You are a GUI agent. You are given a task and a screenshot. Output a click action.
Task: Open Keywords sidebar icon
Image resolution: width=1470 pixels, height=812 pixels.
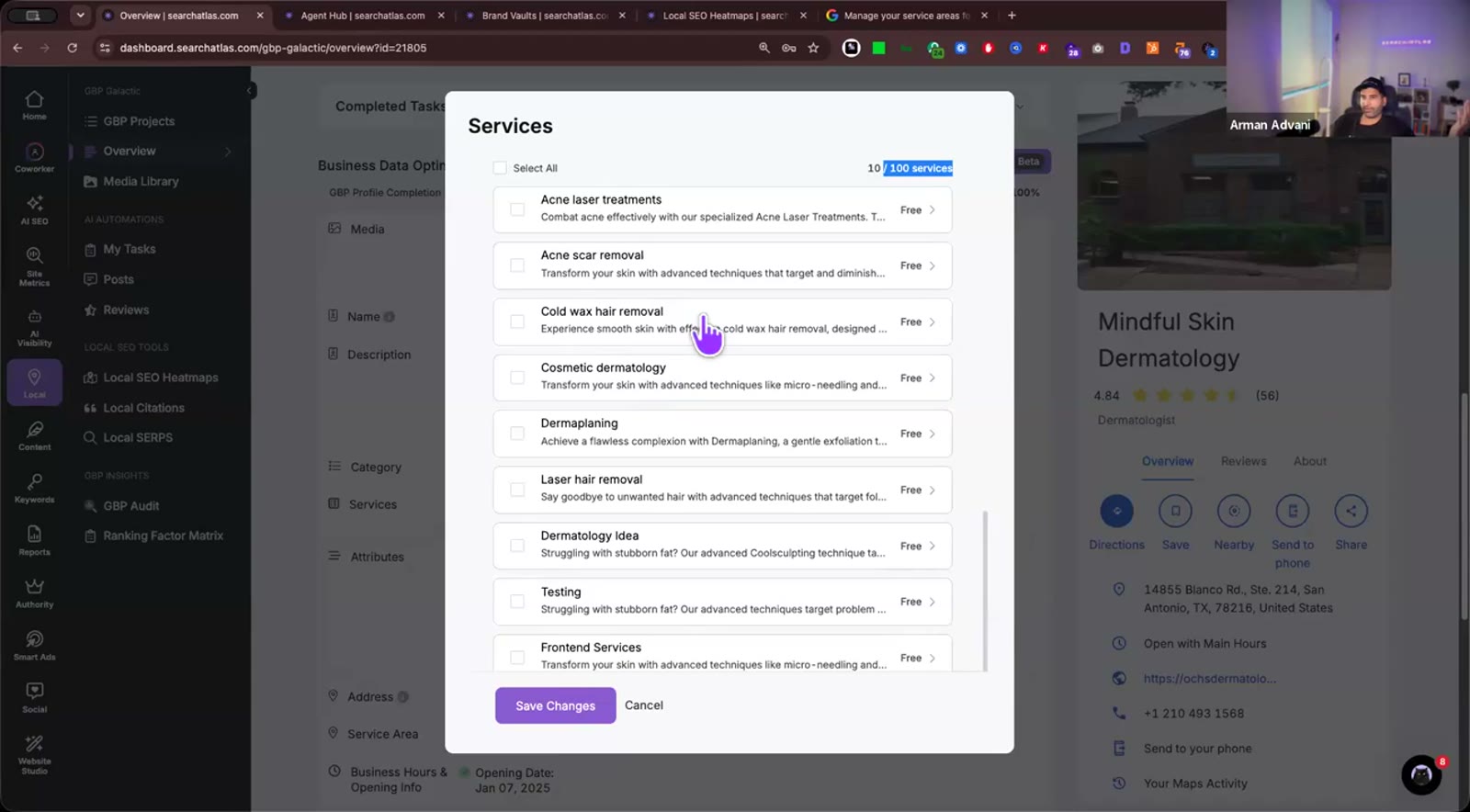pyautogui.click(x=34, y=488)
